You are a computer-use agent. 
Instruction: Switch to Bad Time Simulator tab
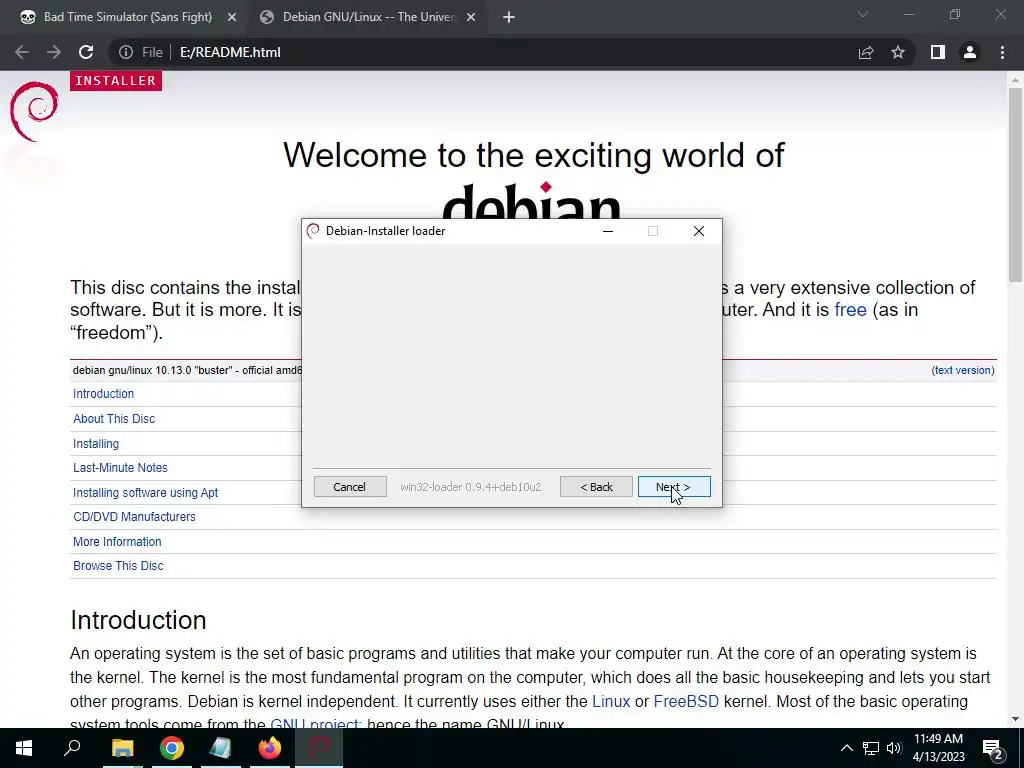coord(127,17)
